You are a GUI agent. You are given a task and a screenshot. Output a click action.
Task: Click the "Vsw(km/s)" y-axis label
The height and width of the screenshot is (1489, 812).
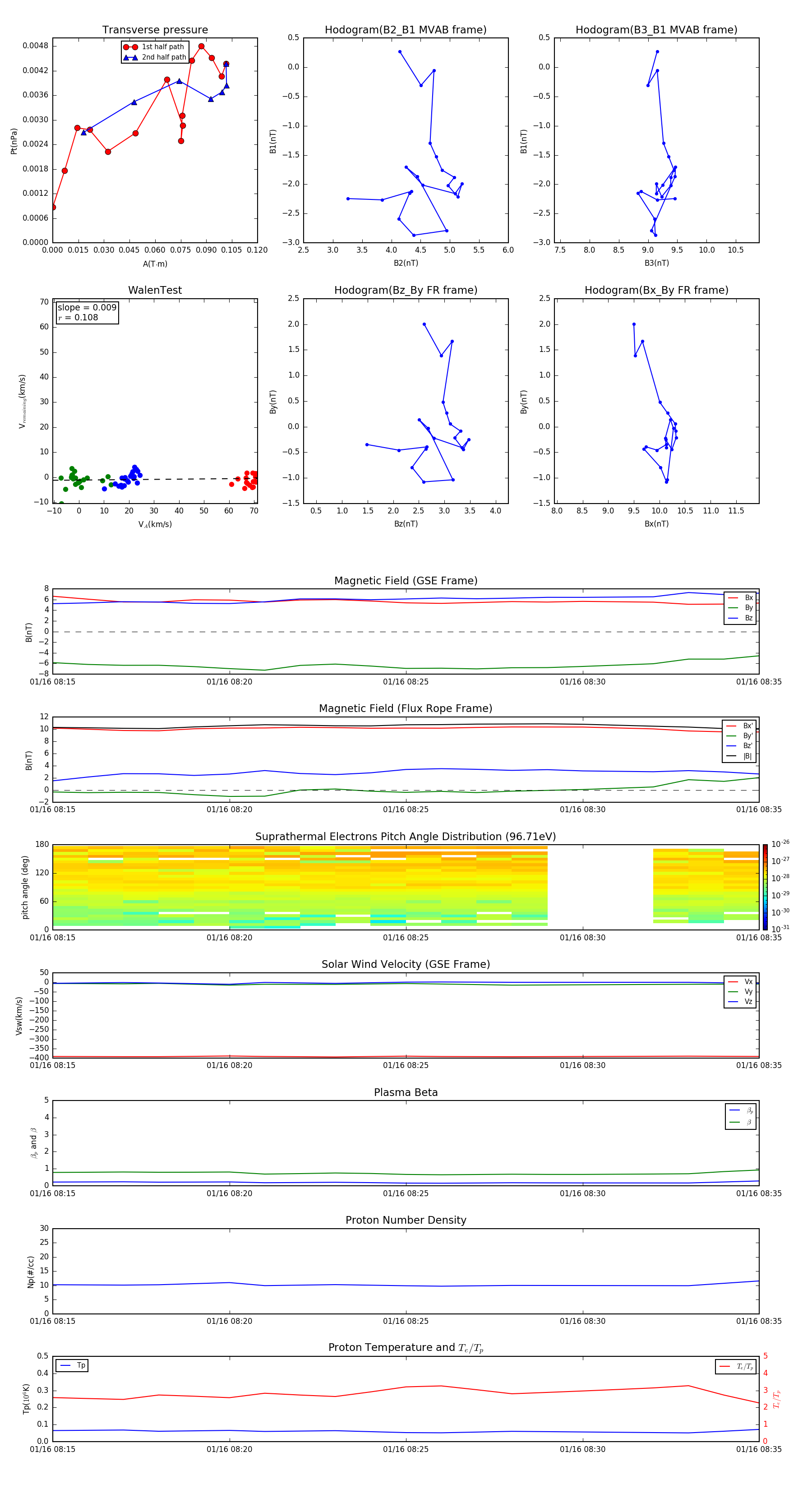click(19, 1016)
